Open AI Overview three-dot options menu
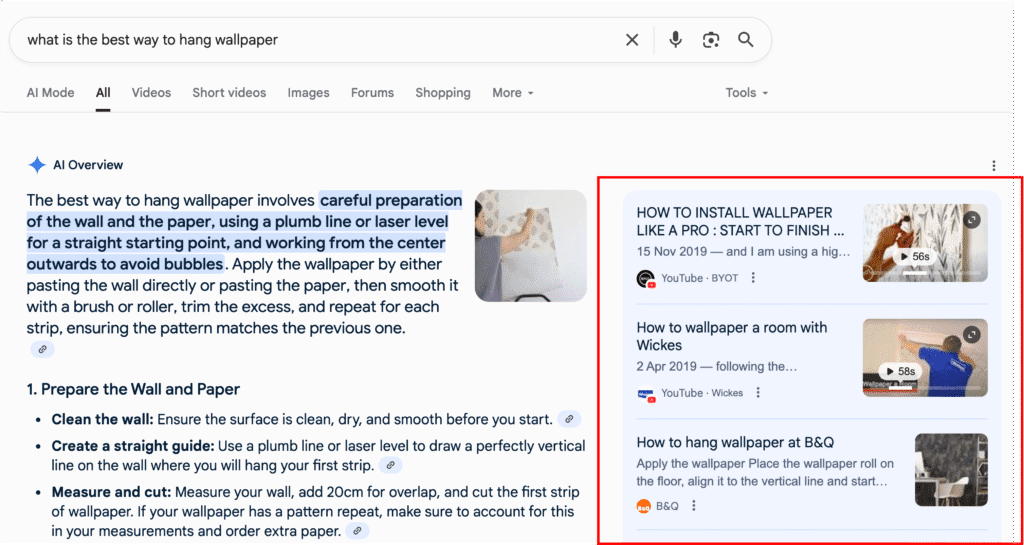The height and width of the screenshot is (545, 1024). pyautogui.click(x=993, y=165)
